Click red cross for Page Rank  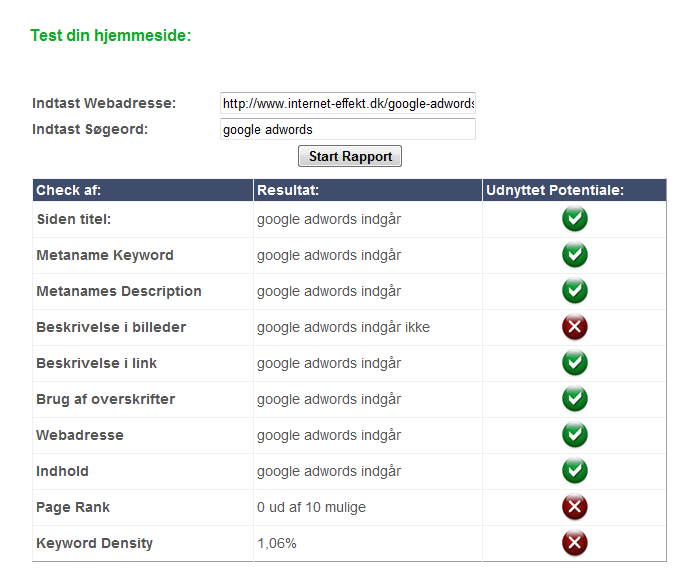pos(575,507)
